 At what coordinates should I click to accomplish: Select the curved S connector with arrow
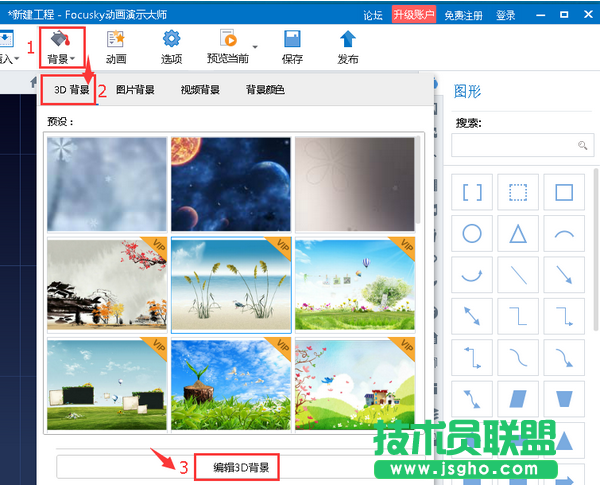click(x=564, y=357)
